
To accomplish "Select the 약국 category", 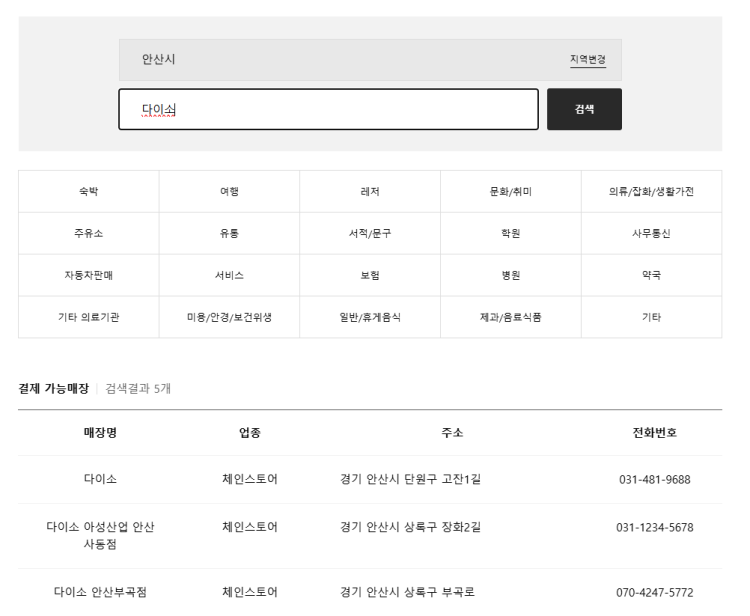I will coord(651,275).
